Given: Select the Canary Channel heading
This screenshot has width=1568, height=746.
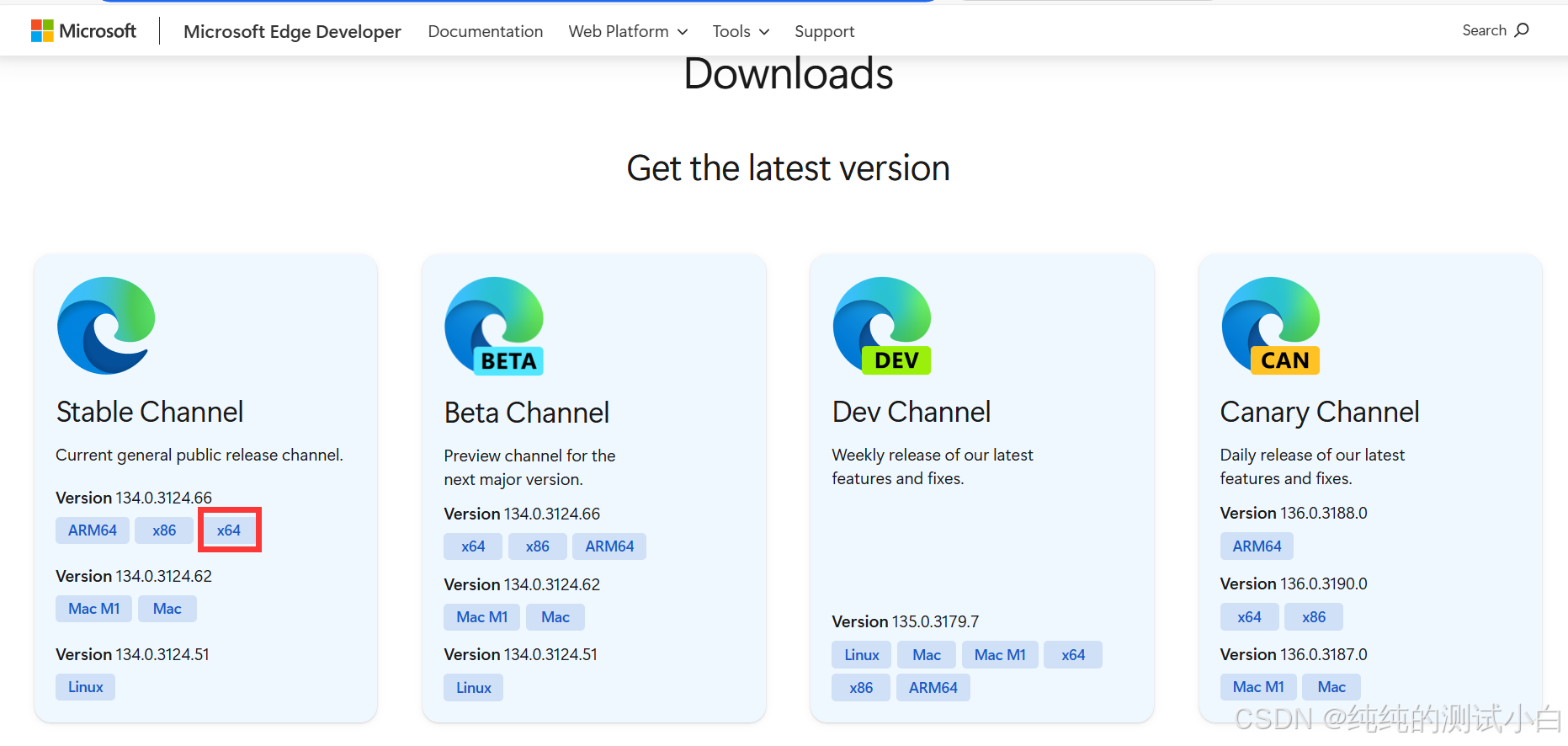Looking at the screenshot, I should click(x=1320, y=413).
